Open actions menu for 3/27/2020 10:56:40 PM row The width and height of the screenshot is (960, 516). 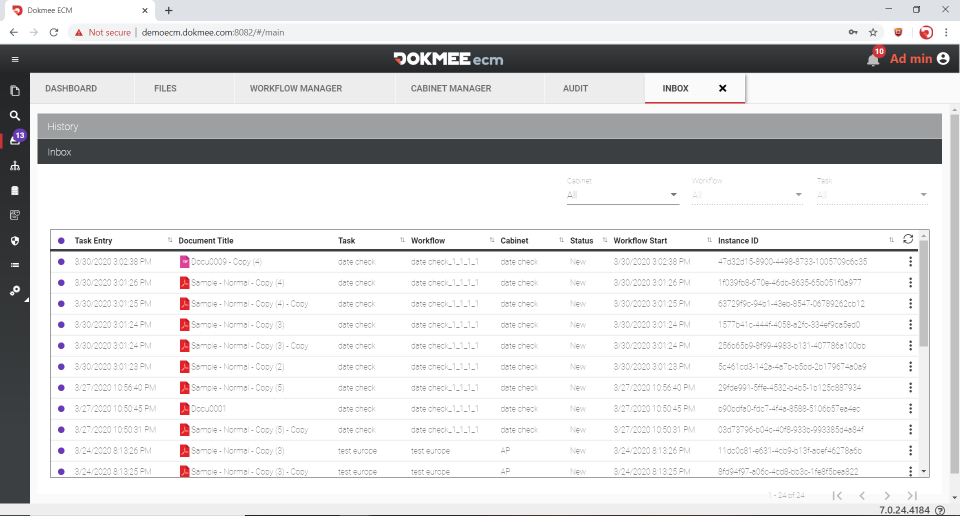click(910, 387)
